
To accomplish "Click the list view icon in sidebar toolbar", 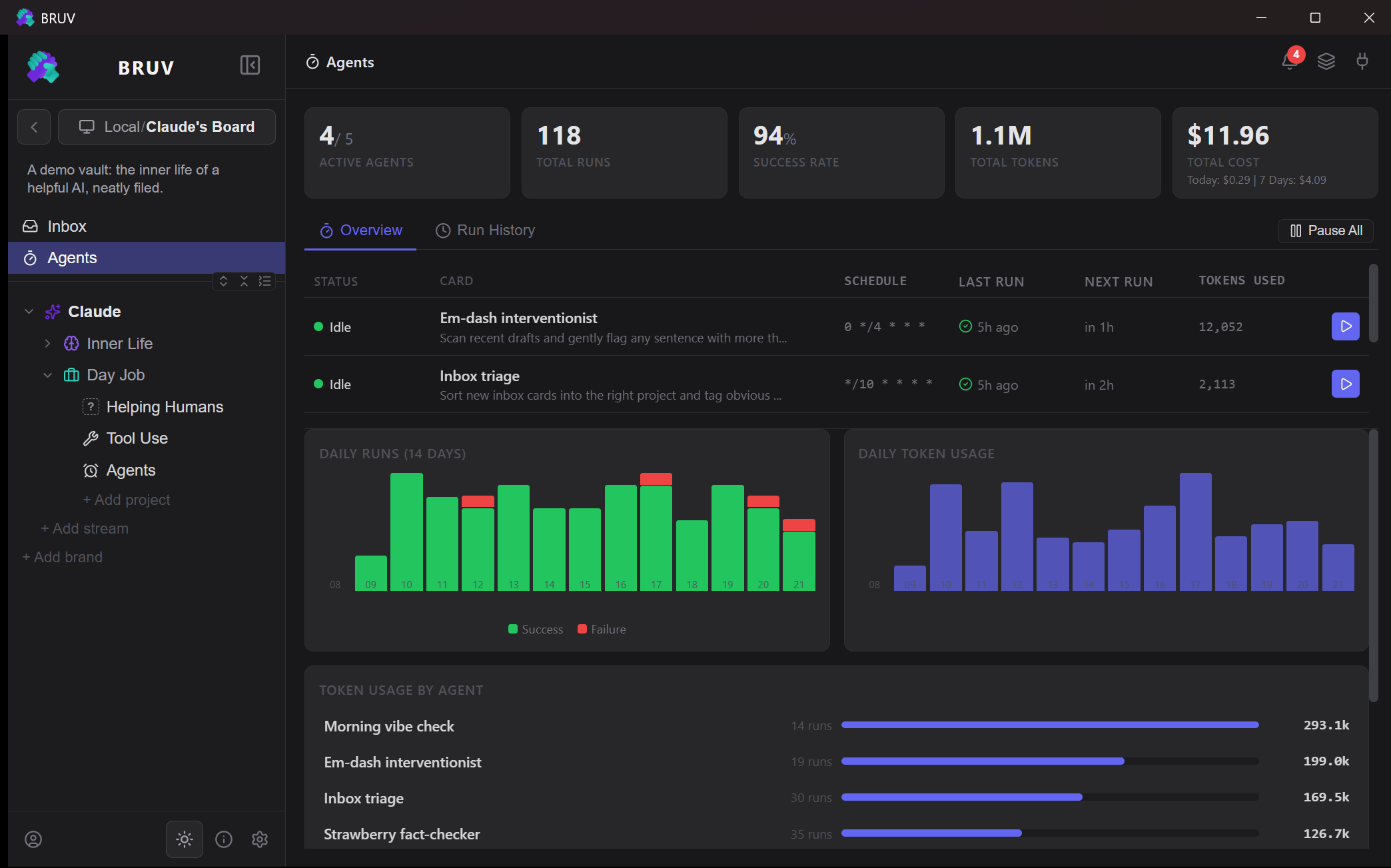I will coord(264,281).
